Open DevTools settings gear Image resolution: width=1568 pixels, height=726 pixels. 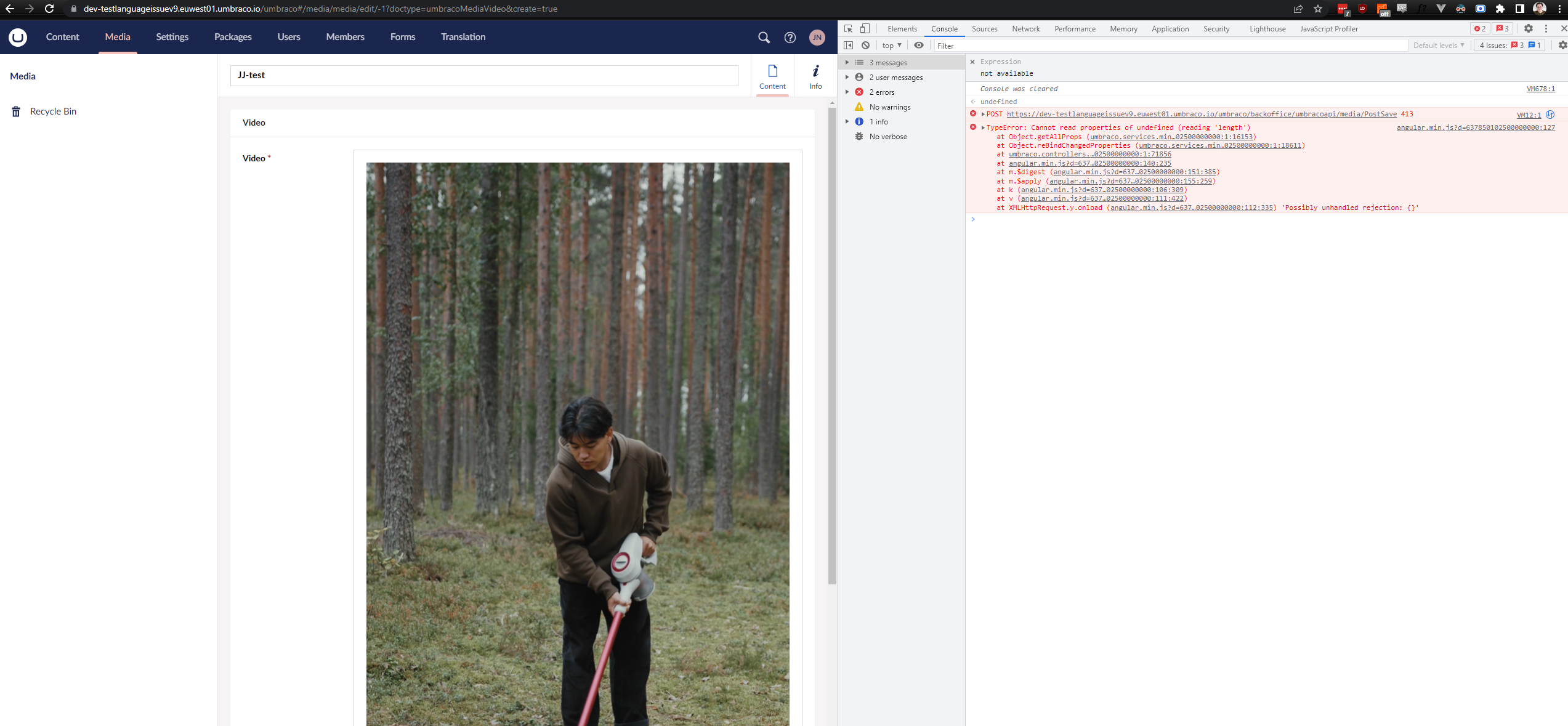(1529, 28)
